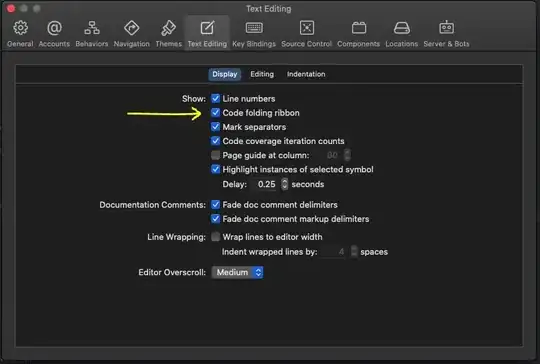Switch to the Indentation tab
This screenshot has width=540, height=364.
[306, 74]
